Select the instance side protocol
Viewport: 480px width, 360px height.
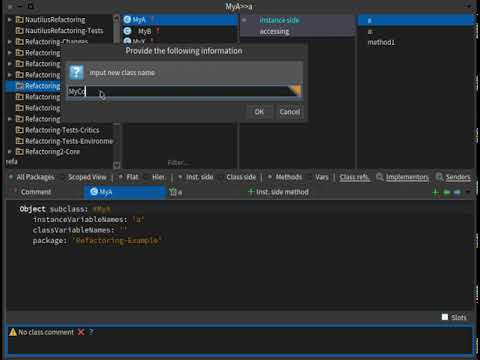279,20
